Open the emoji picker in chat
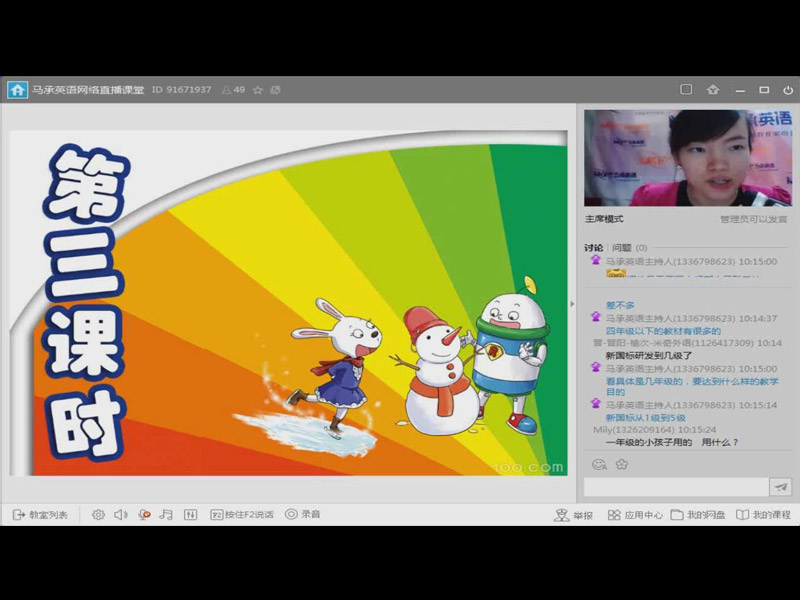The image size is (800, 600). coord(599,464)
